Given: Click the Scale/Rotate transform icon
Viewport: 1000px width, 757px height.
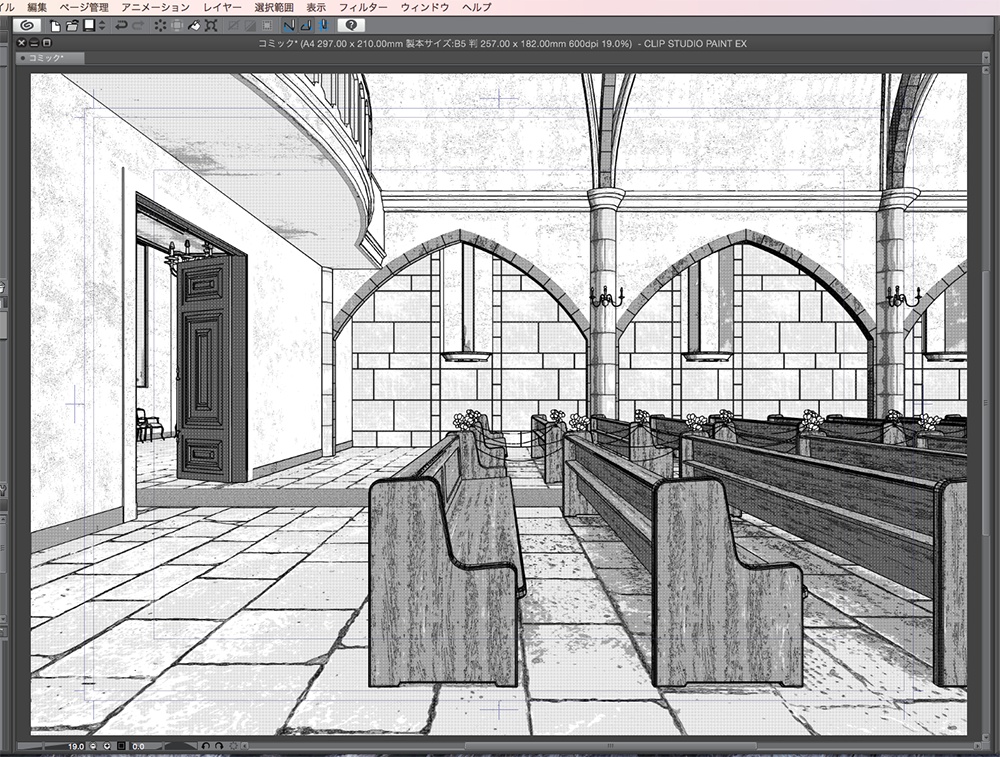Looking at the screenshot, I should pyautogui.click(x=212, y=25).
